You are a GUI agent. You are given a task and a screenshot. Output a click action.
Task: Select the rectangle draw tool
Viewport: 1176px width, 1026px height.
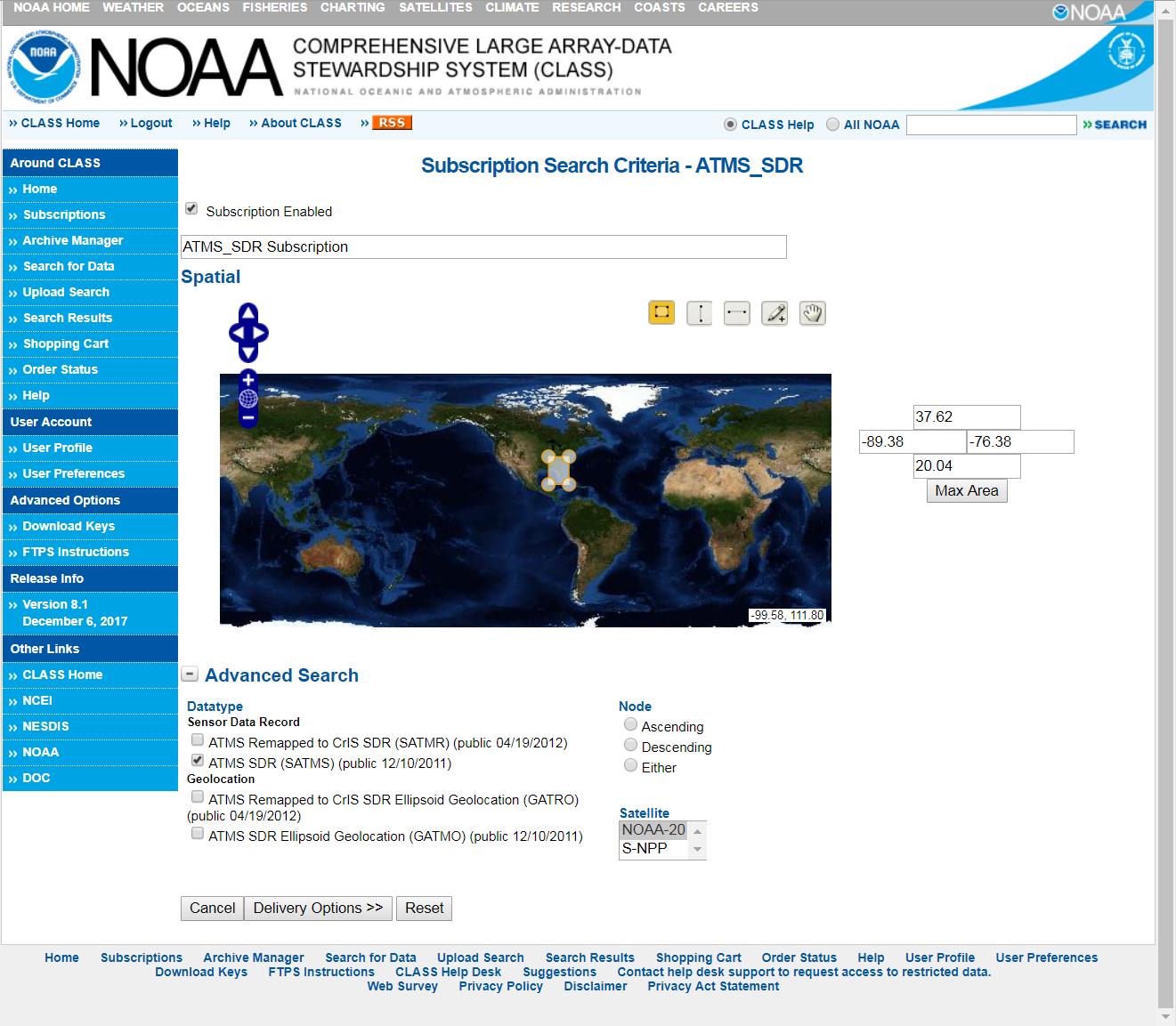[x=661, y=312]
